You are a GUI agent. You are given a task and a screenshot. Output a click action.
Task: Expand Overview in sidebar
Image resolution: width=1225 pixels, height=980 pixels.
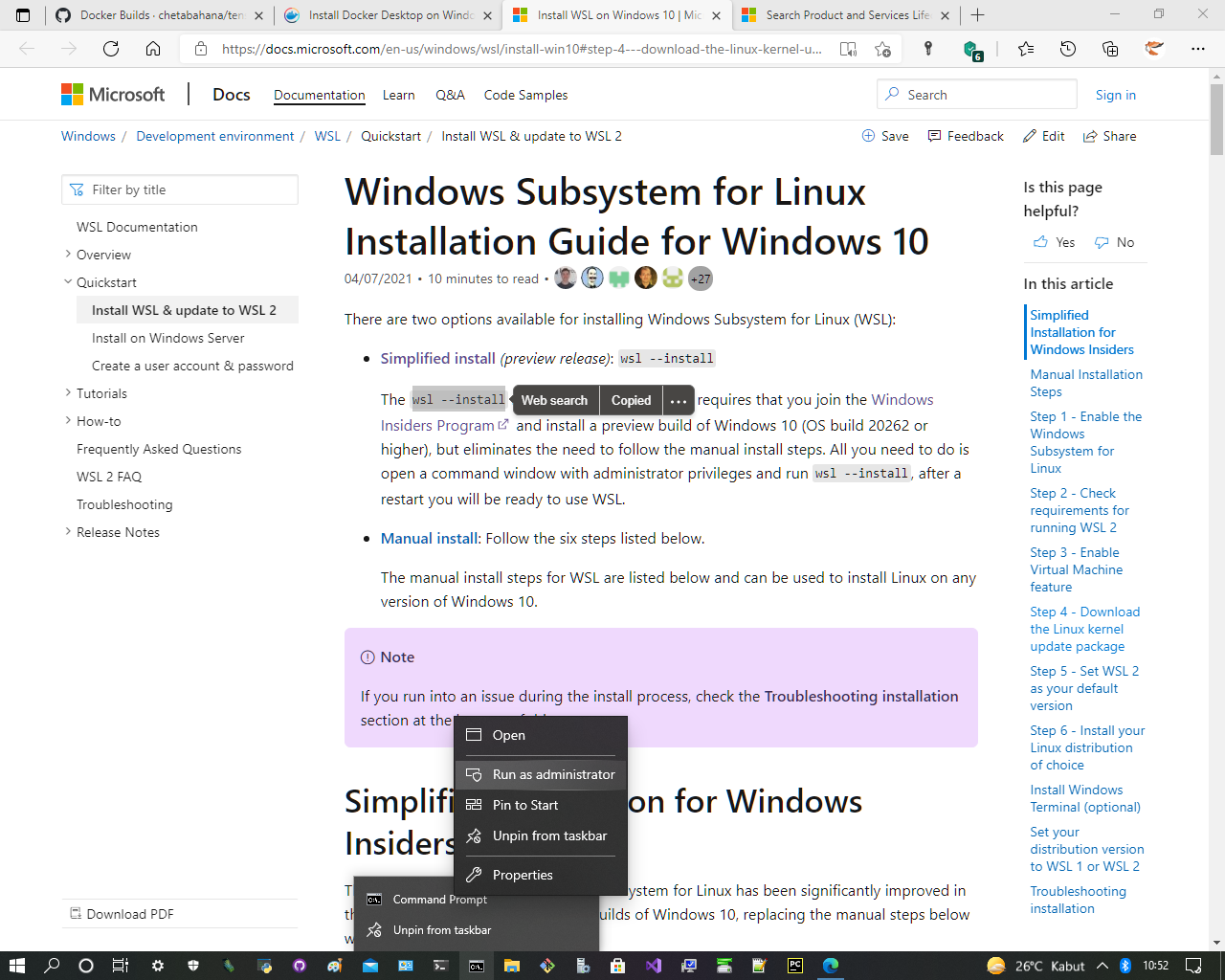68,255
